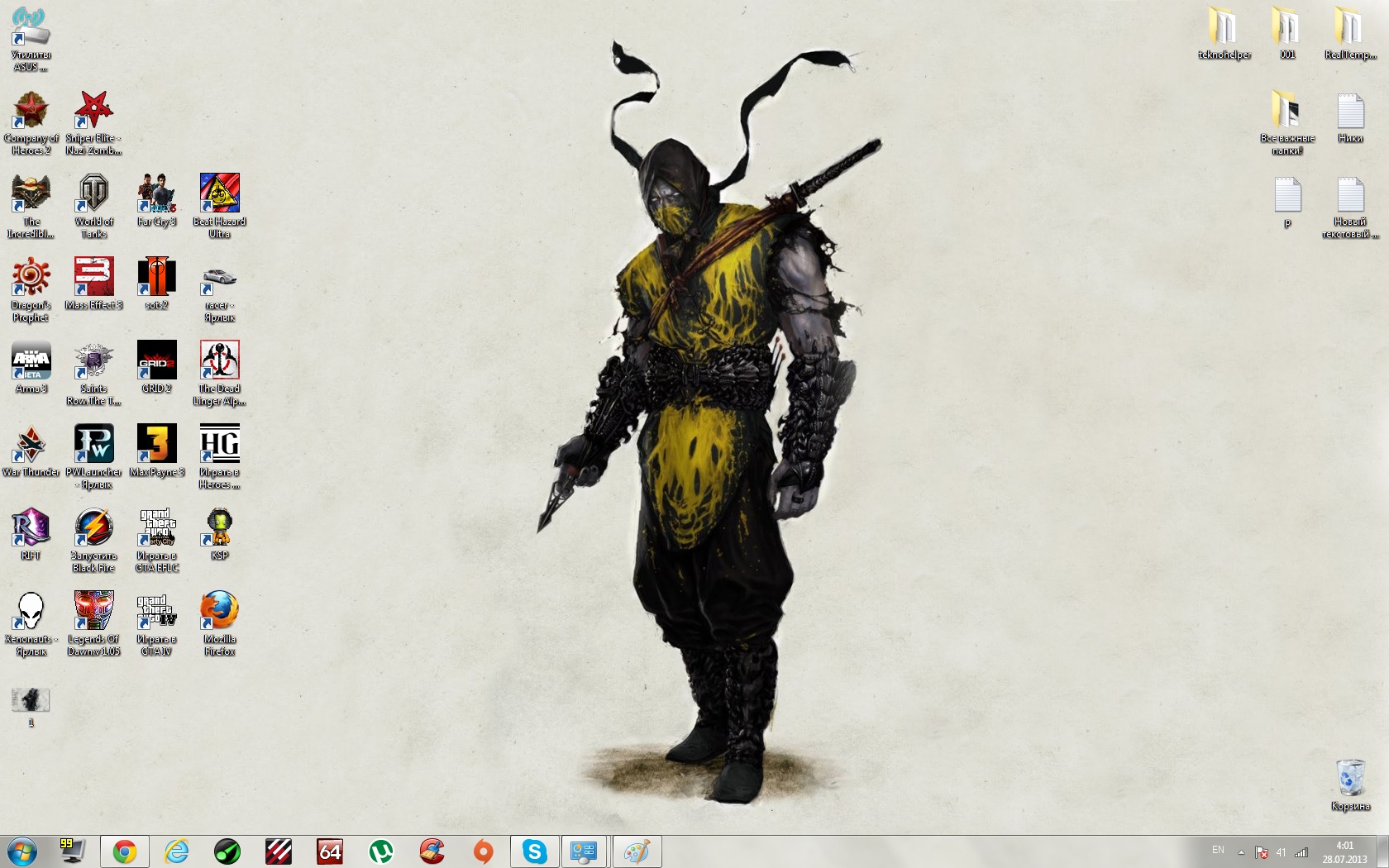Show hidden tray icons
The image size is (1389, 868).
(x=1241, y=852)
